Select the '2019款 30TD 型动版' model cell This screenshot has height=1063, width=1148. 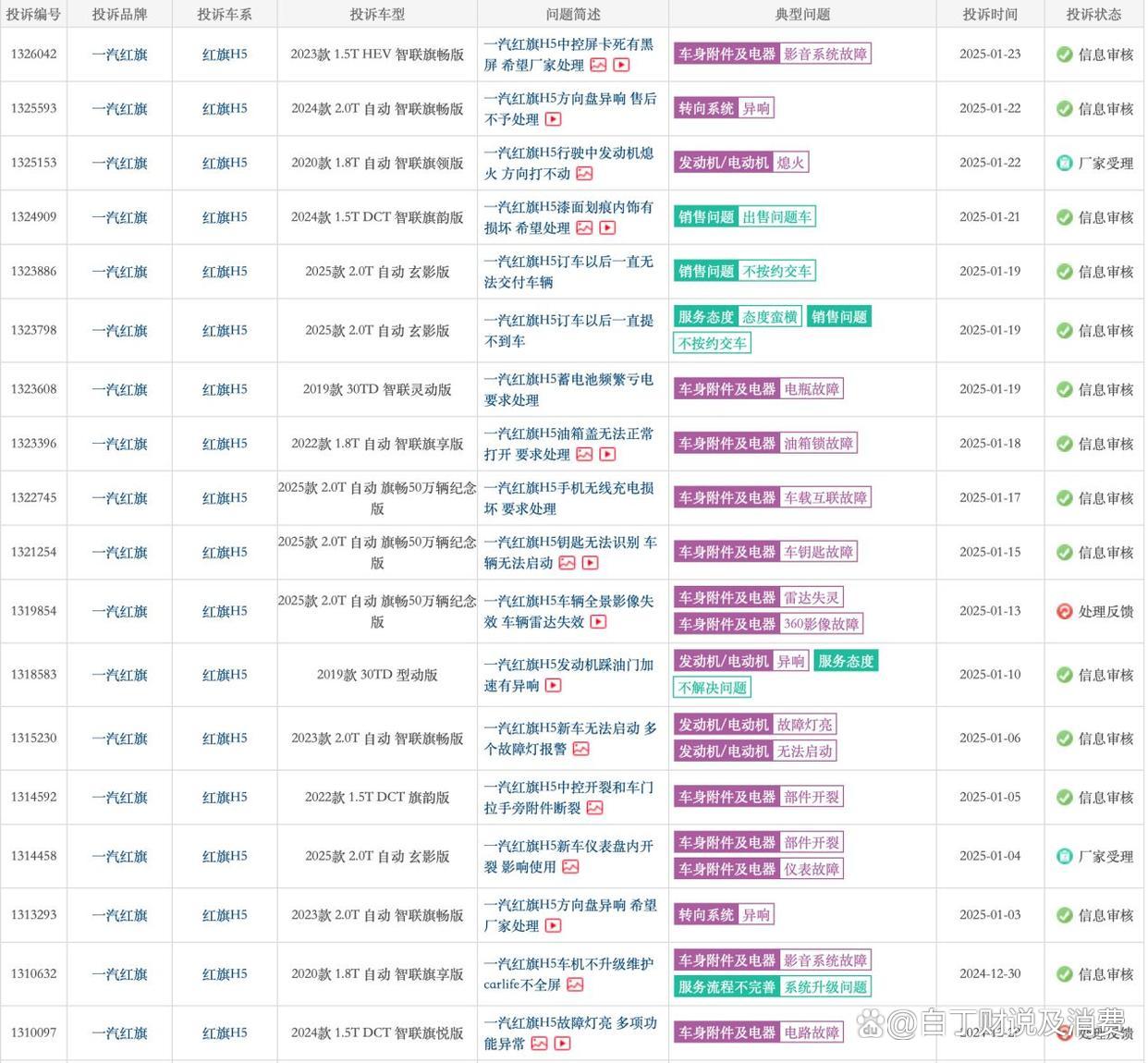point(377,675)
